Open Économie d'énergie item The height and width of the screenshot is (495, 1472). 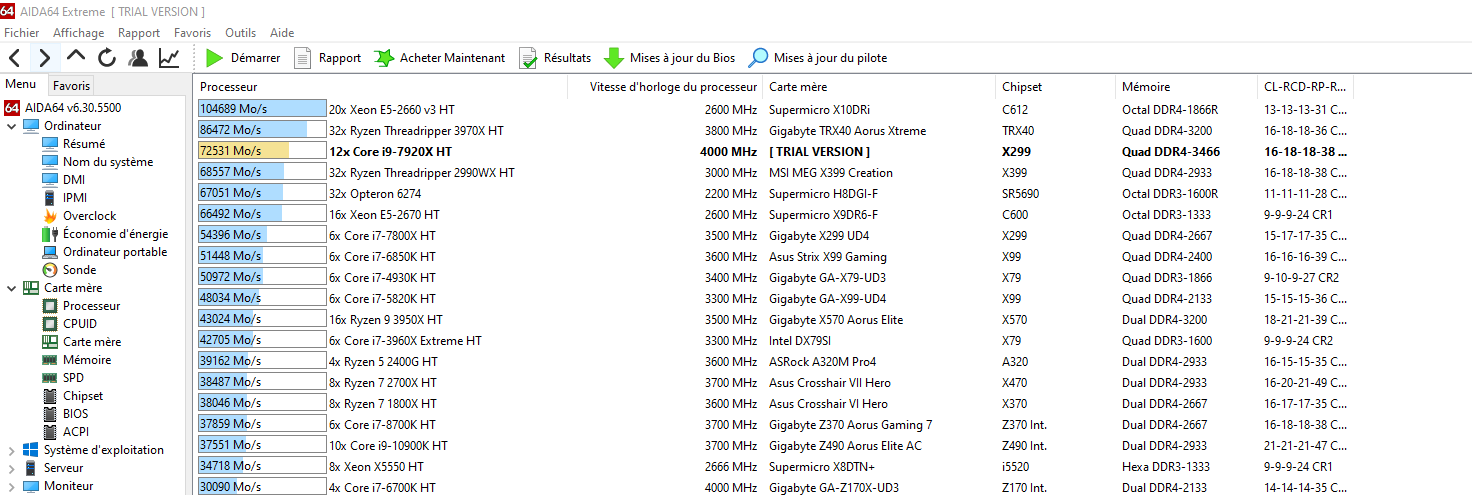pos(105,234)
